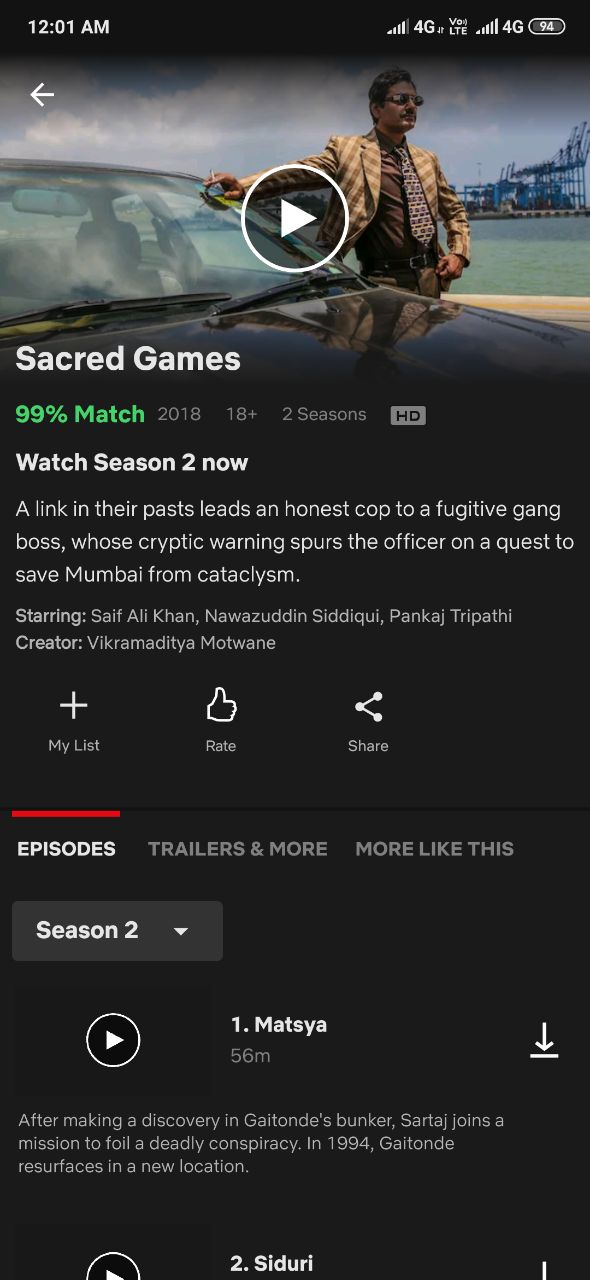590x1280 pixels.
Task: Tap the Sacred Games title
Action: point(128,359)
